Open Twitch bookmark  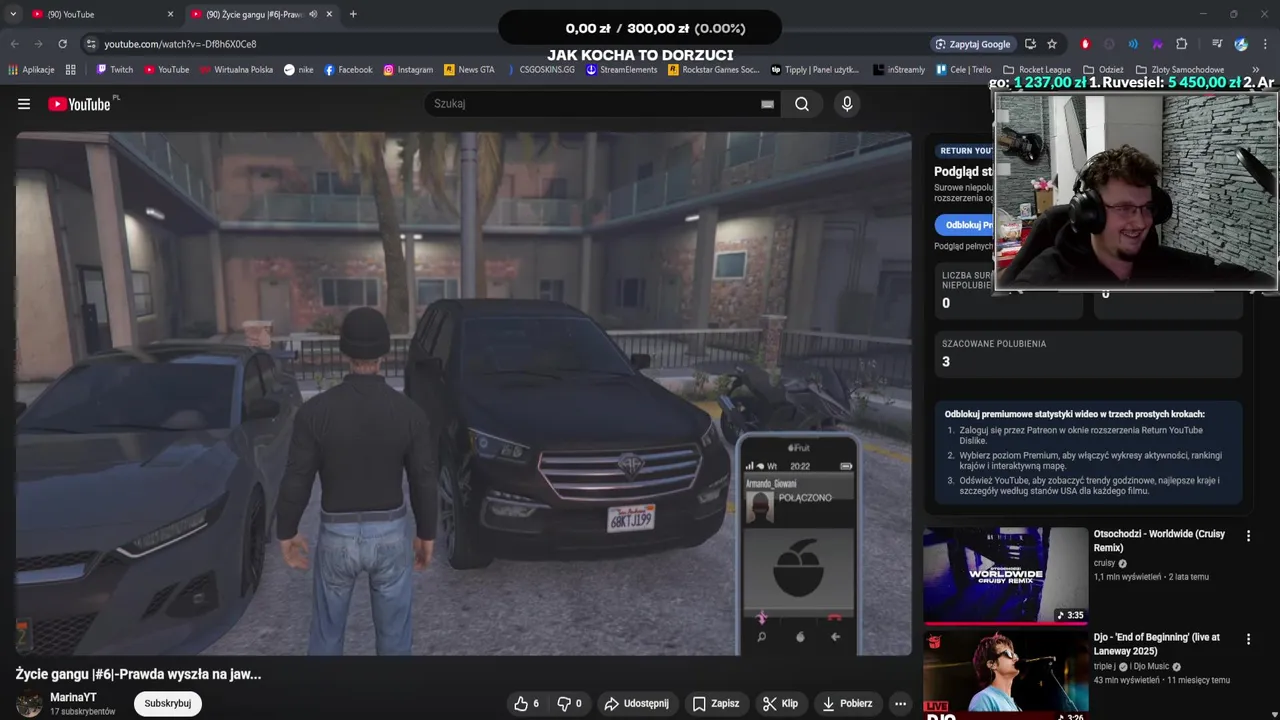(x=114, y=70)
